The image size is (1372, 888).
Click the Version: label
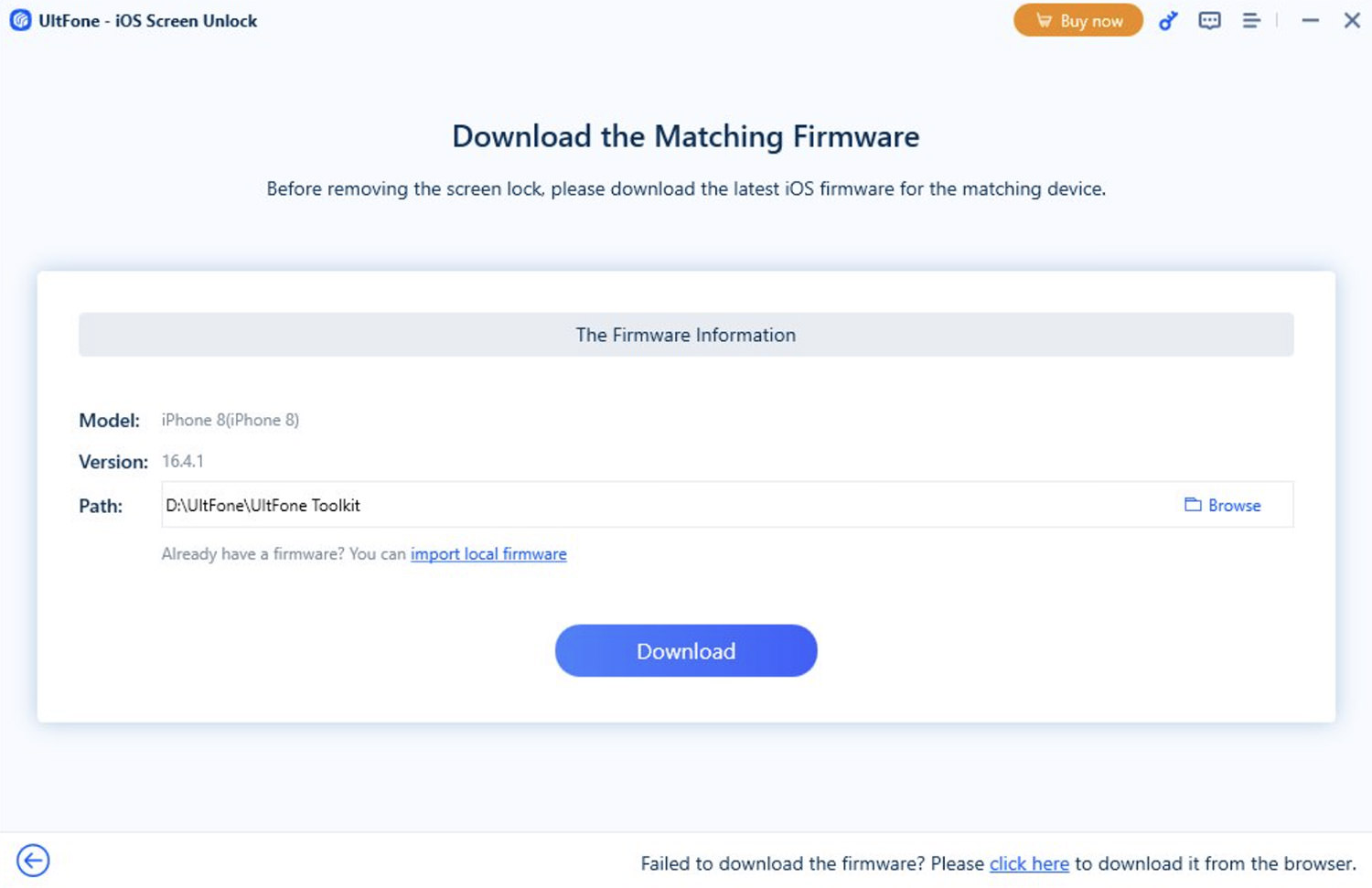tap(113, 462)
